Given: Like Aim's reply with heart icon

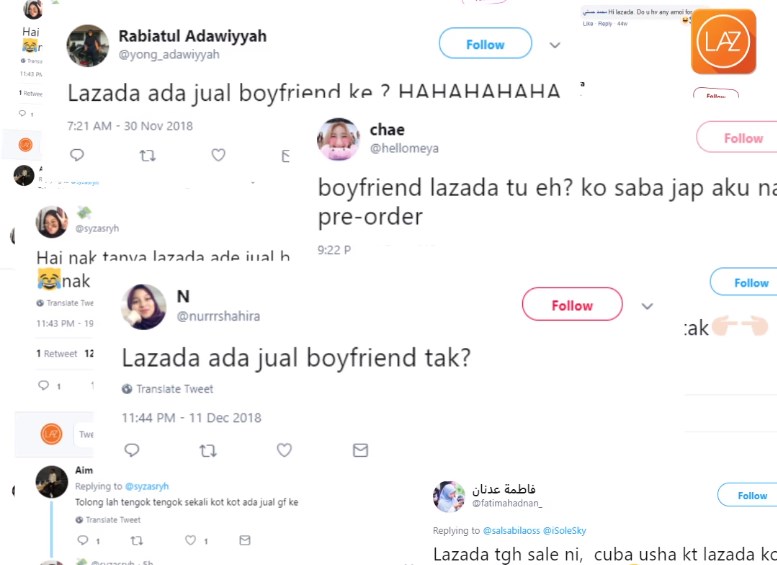Looking at the screenshot, I should tap(190, 540).
